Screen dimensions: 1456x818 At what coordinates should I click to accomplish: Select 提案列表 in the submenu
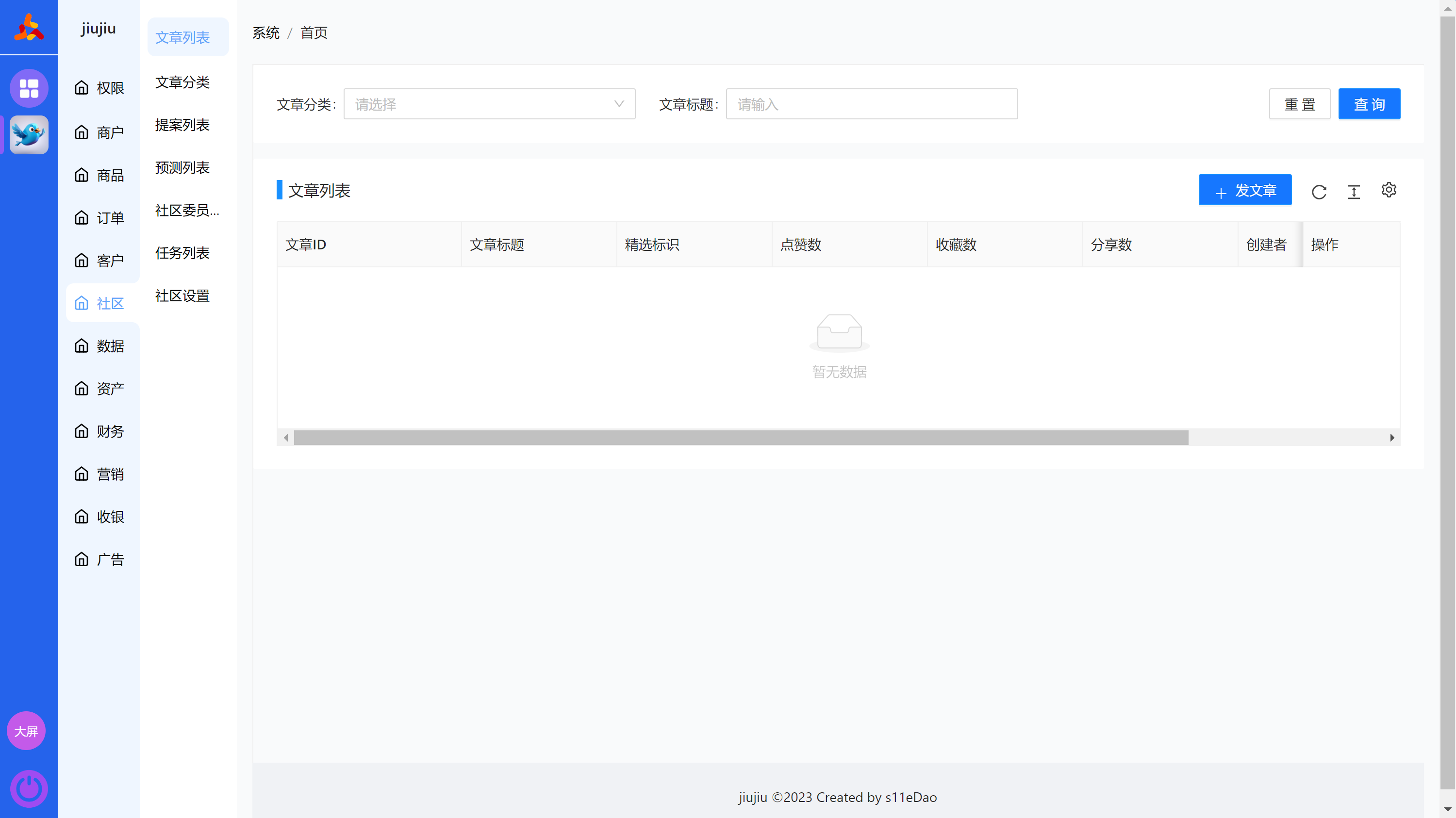point(182,125)
